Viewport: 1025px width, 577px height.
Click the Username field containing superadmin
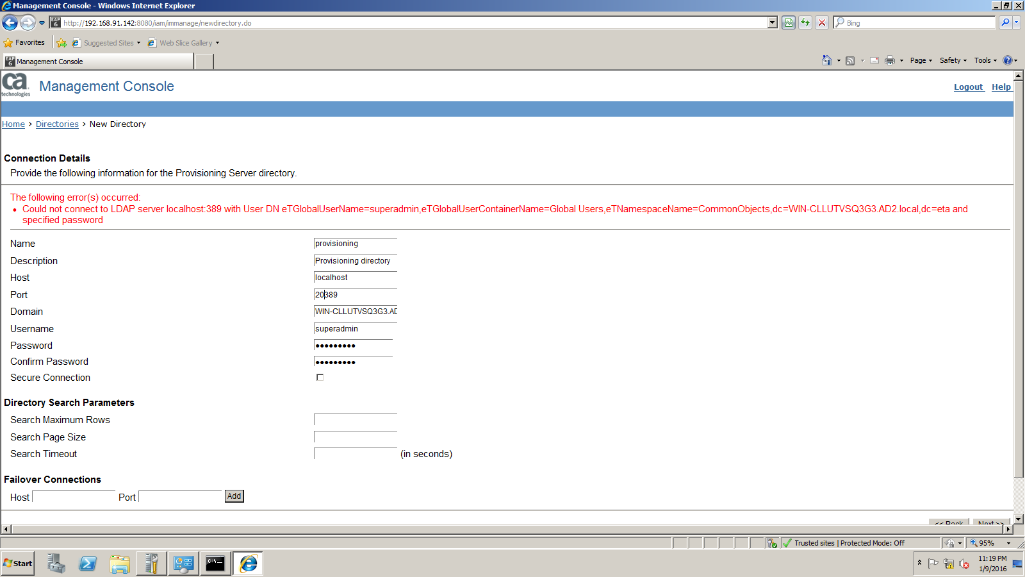tap(355, 329)
